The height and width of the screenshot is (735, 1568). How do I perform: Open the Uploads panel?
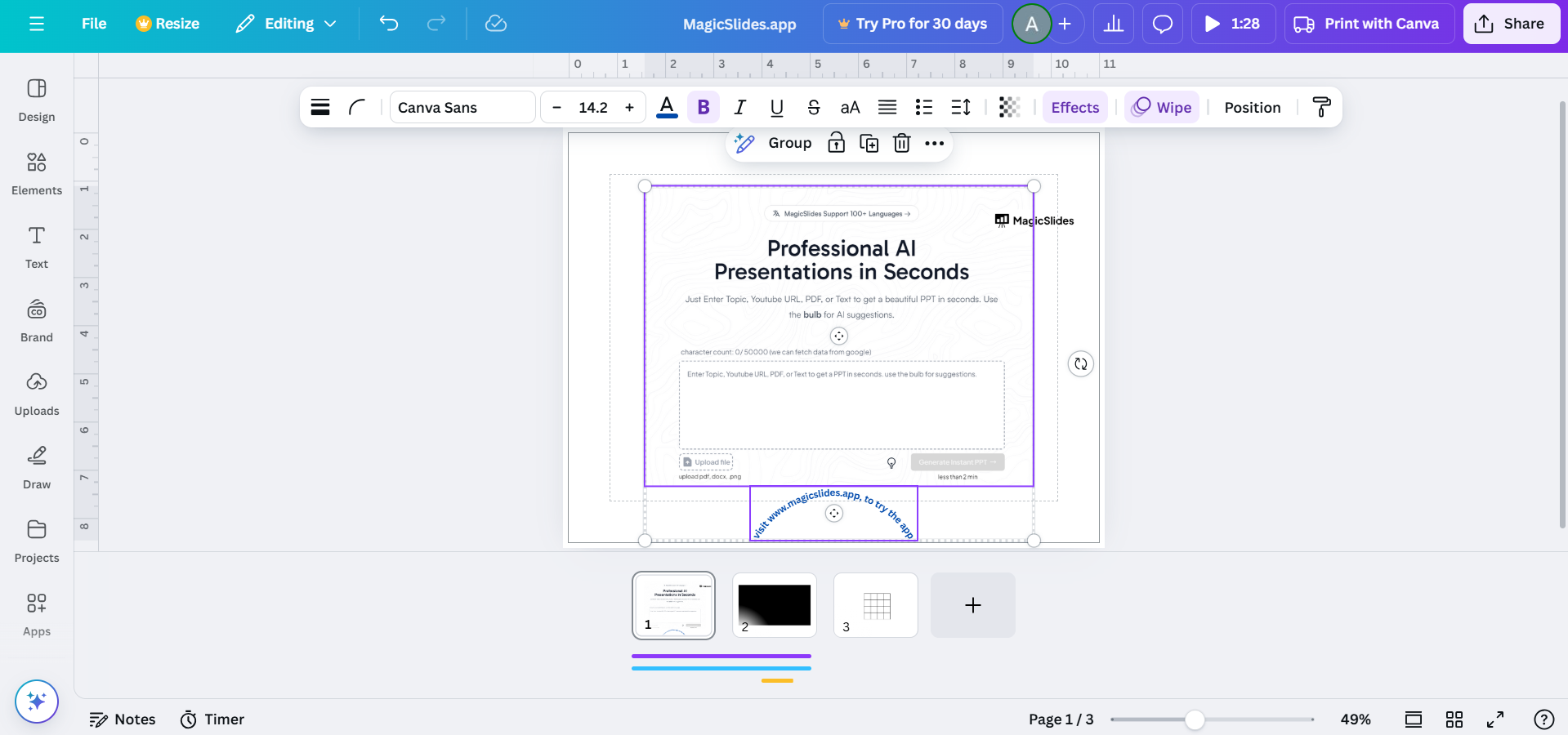(x=37, y=394)
